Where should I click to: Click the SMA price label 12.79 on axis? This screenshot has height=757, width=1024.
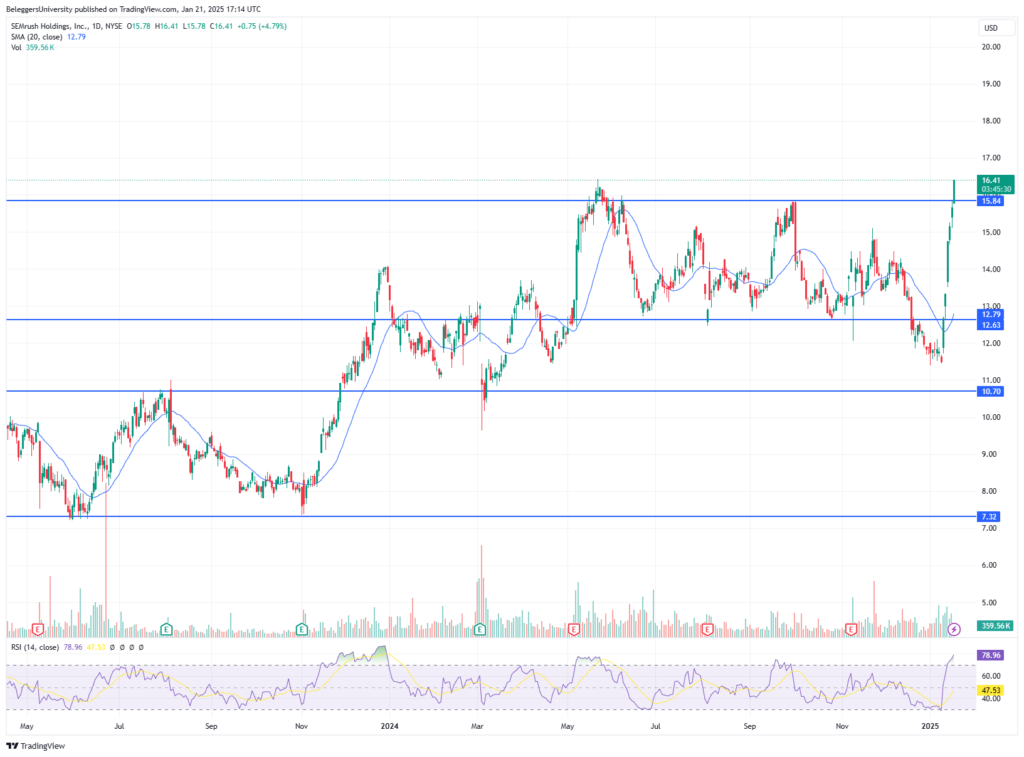click(x=991, y=315)
